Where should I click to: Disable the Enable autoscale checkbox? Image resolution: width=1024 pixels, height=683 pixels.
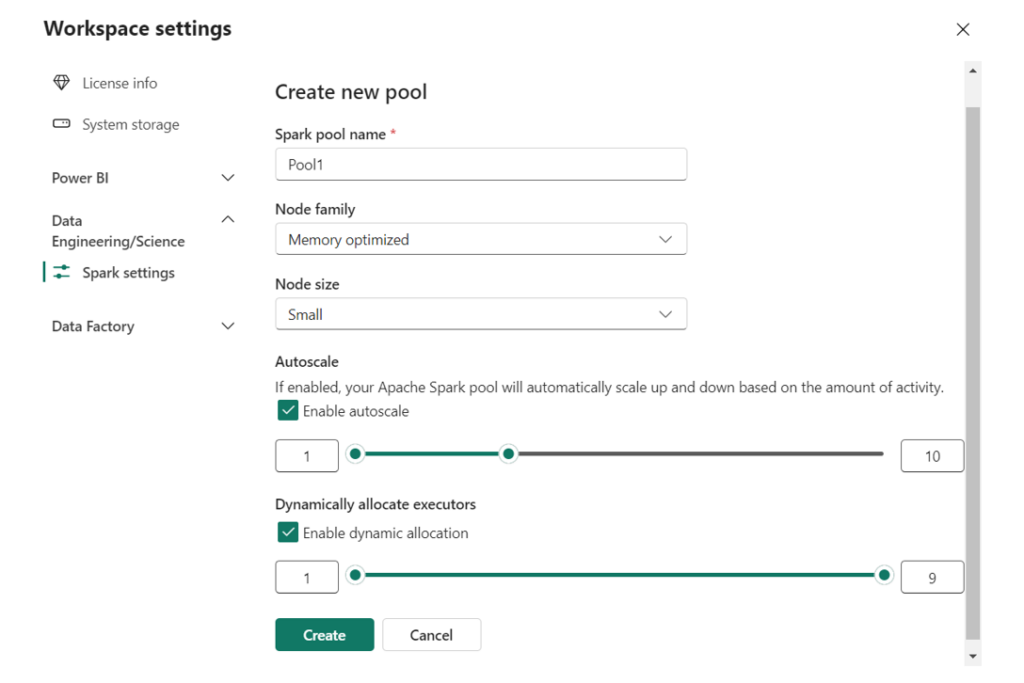click(287, 410)
